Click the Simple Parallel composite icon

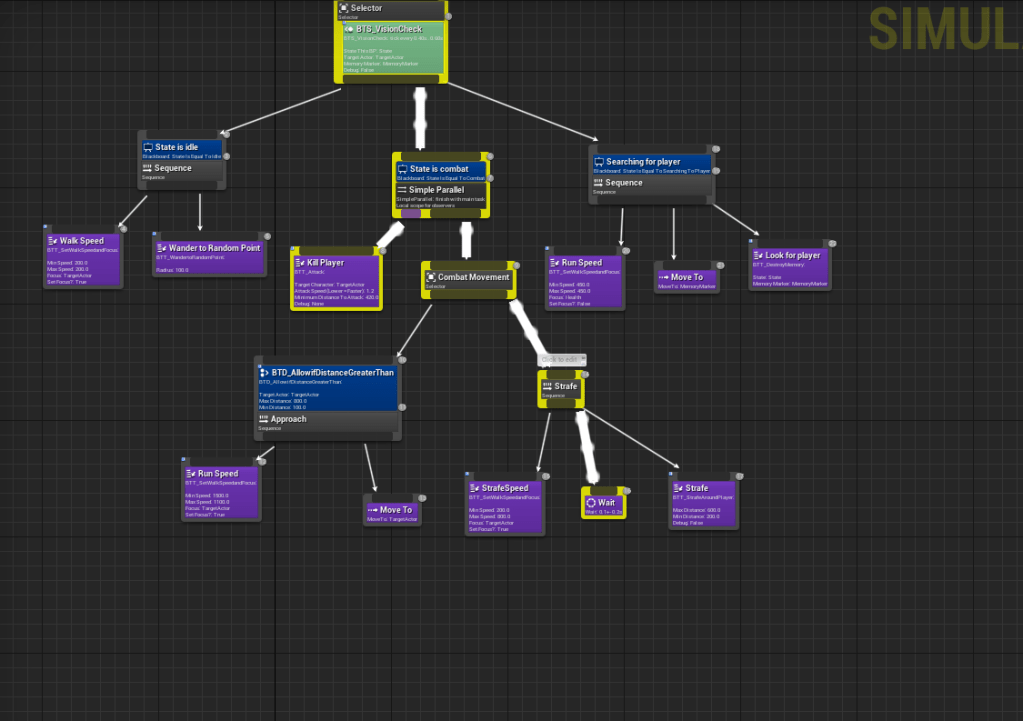[402, 190]
